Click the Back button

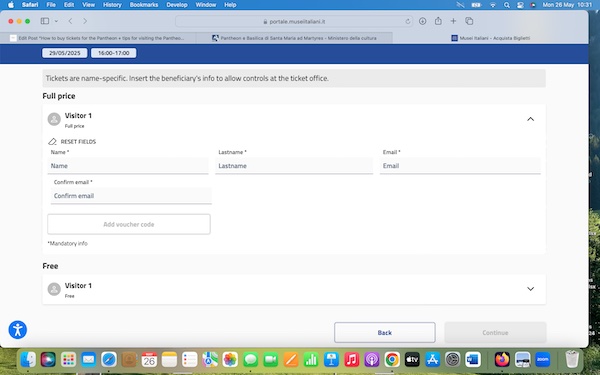(385, 333)
